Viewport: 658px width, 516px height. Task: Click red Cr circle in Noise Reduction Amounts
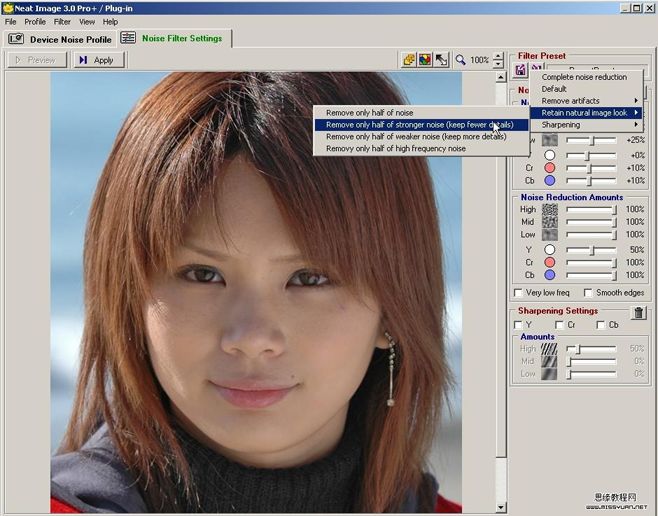click(550, 262)
